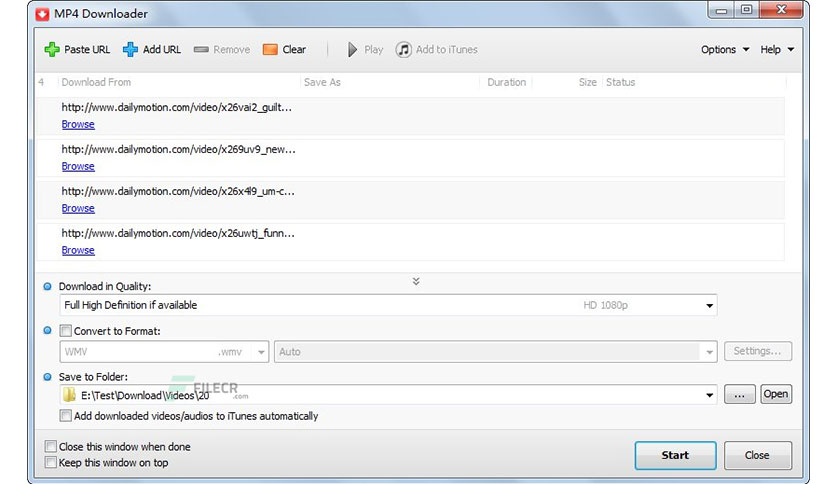The height and width of the screenshot is (484, 836).
Task: Click the Add to iTunes music icon
Action: (403, 50)
